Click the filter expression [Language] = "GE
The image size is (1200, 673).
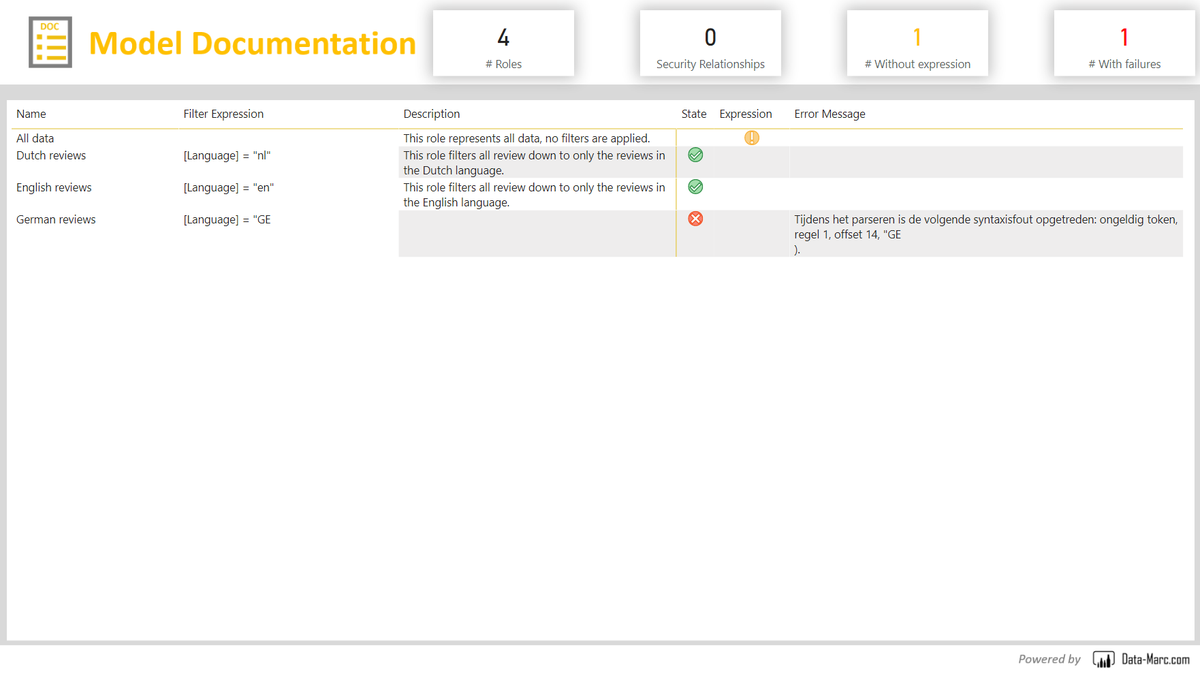pos(227,219)
